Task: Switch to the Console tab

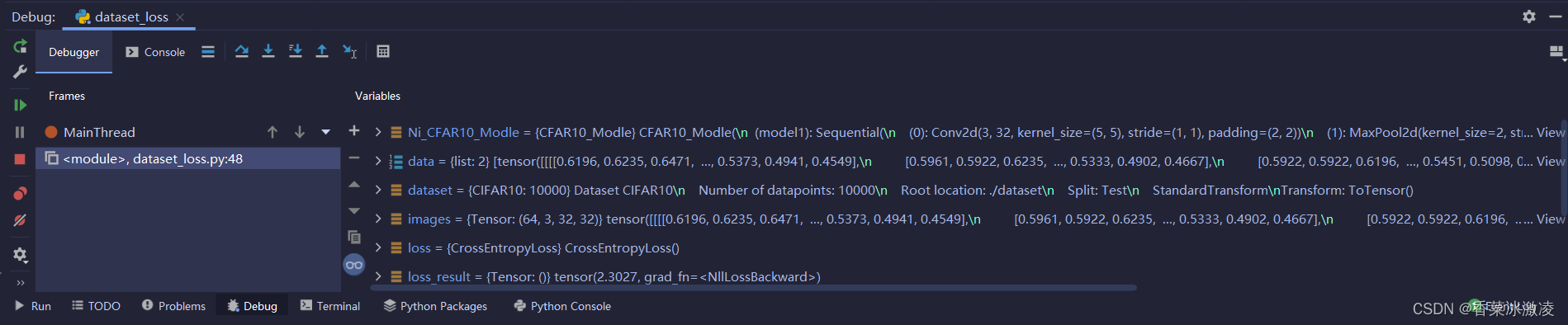Action: [155, 52]
